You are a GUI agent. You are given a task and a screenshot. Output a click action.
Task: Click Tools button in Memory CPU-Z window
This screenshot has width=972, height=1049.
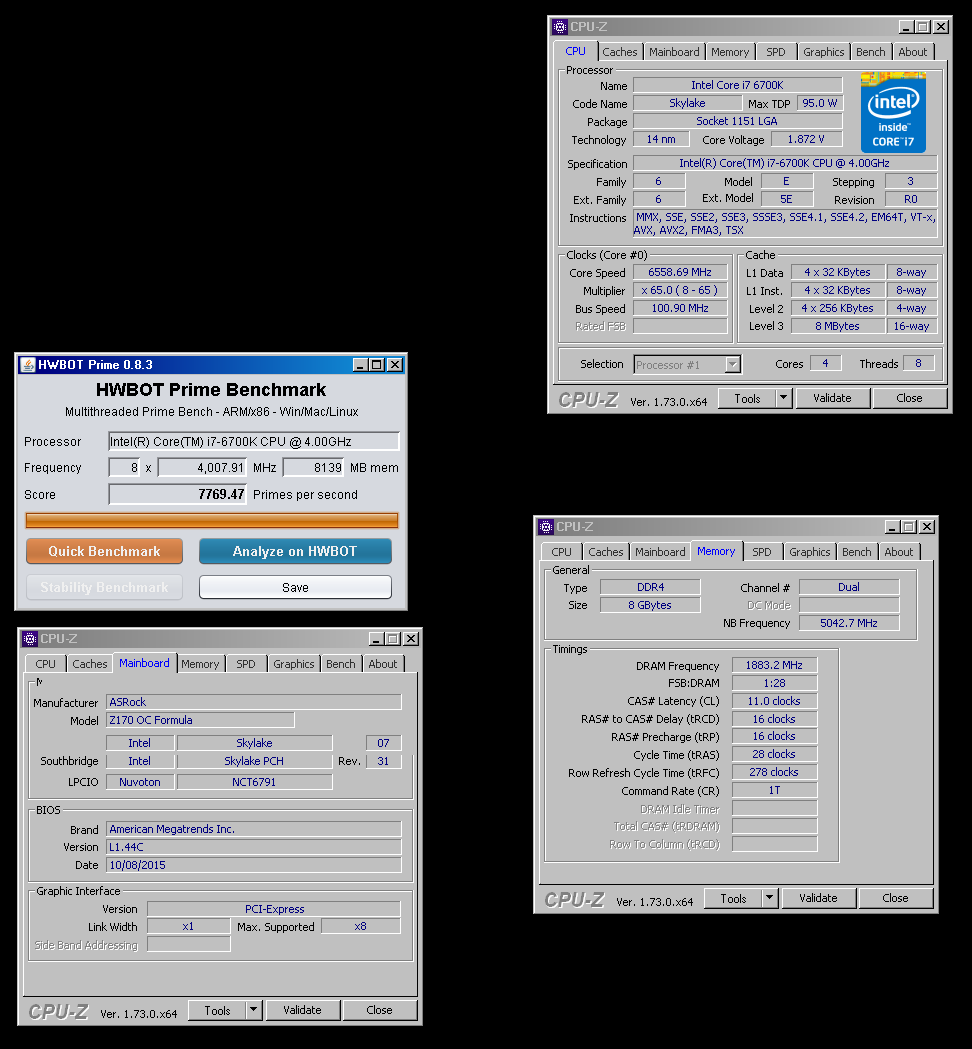click(x=733, y=898)
